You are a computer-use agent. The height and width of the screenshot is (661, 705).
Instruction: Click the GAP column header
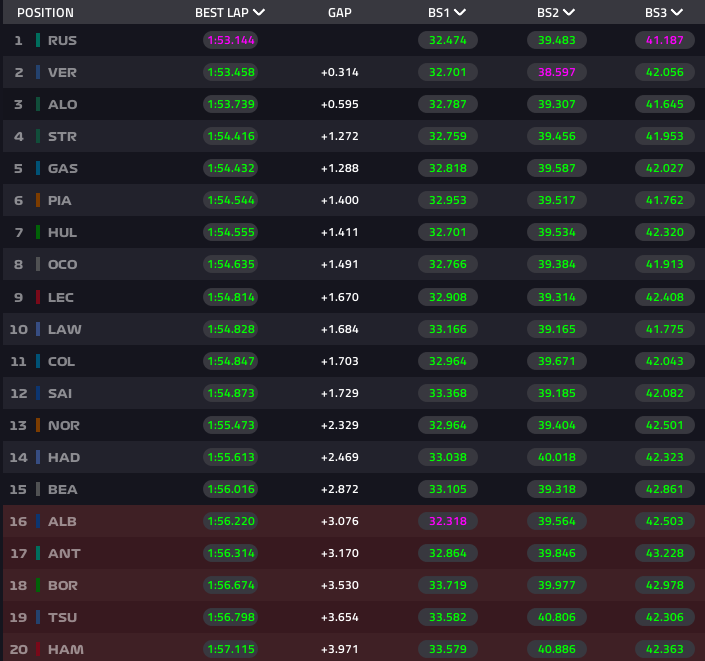click(x=339, y=13)
